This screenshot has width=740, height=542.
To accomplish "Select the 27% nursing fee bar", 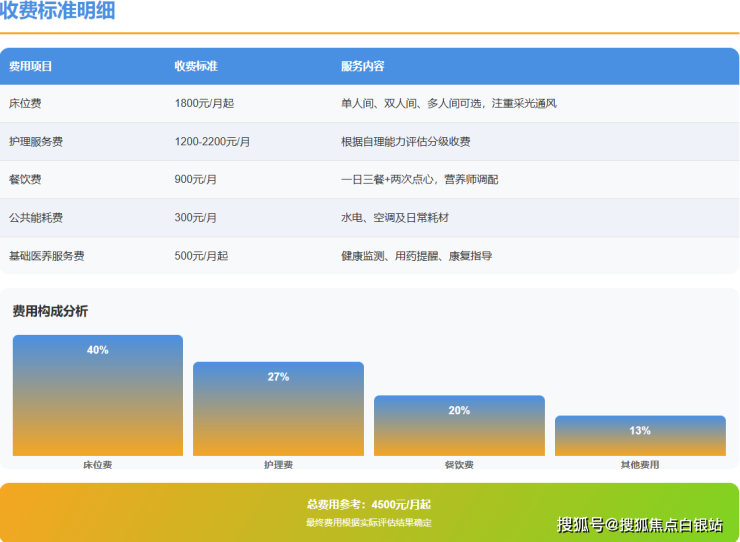I will (278, 409).
